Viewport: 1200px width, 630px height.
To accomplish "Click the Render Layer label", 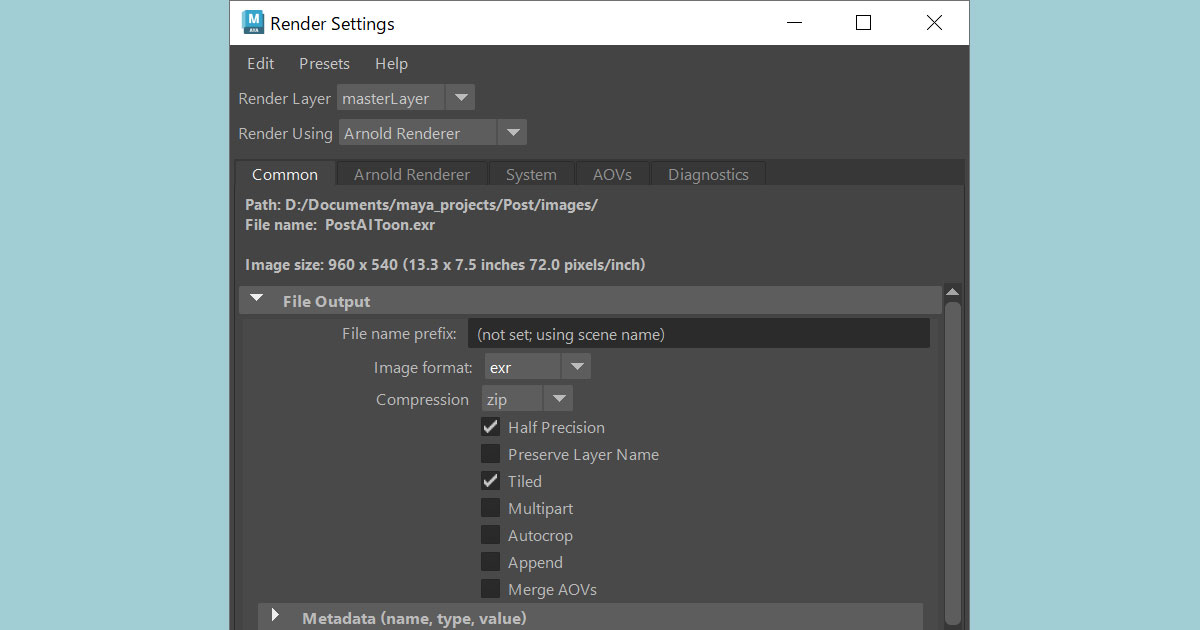I will 284,99.
